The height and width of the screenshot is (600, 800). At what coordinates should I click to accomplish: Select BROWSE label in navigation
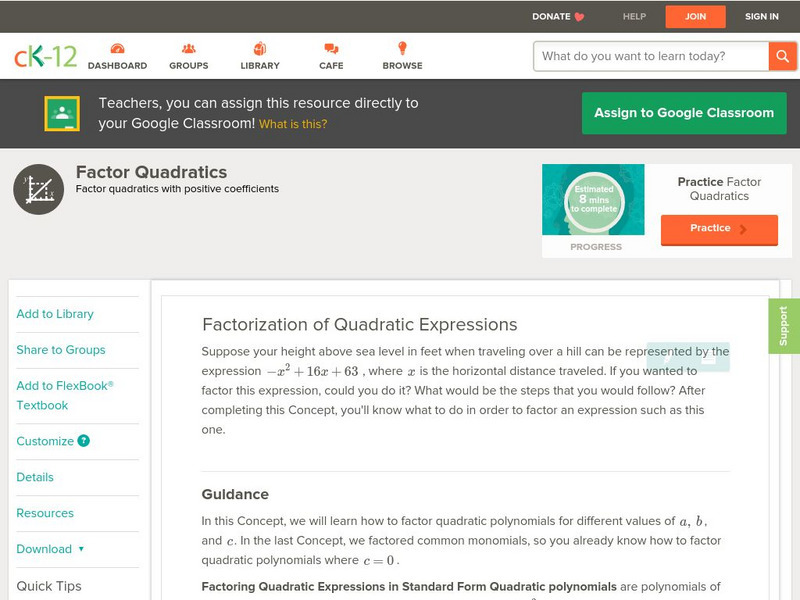click(x=403, y=65)
